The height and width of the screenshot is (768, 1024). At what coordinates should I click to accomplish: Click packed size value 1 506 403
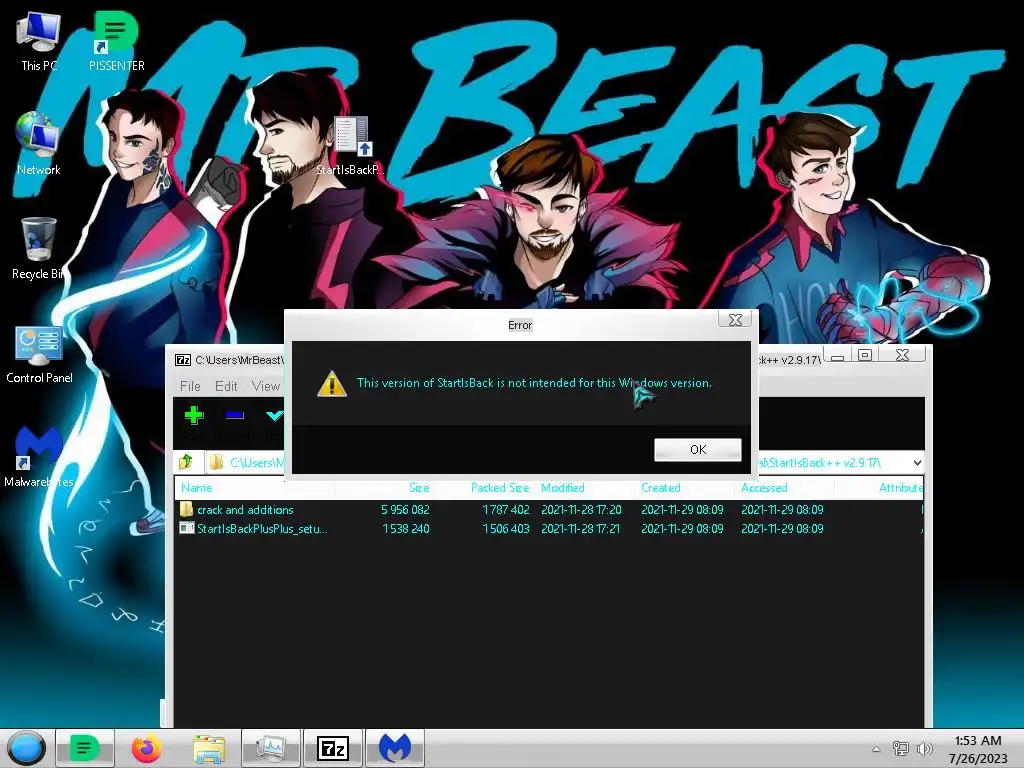[505, 528]
